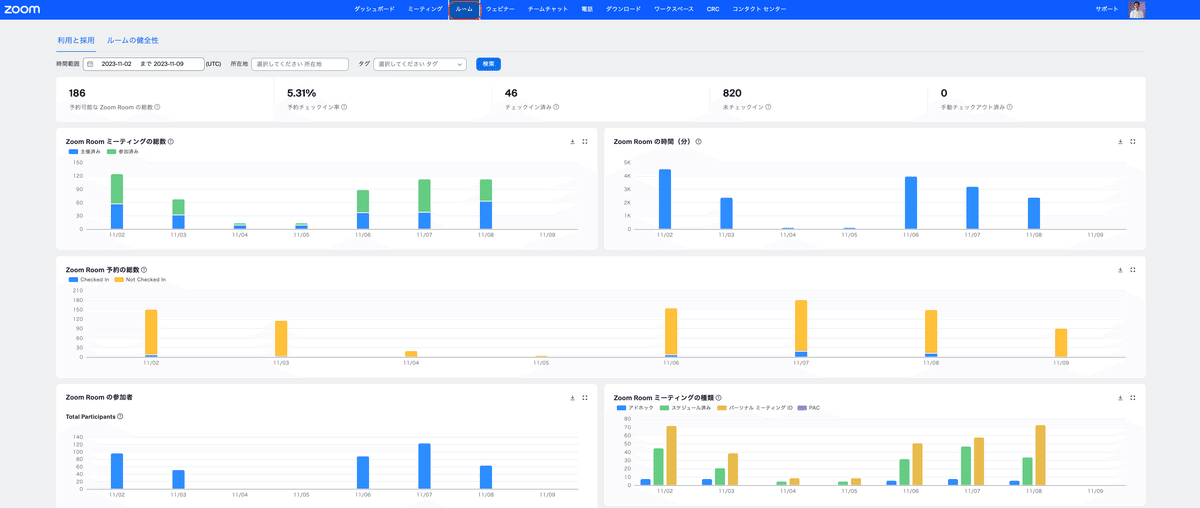Screen dimensions: 1200x508
Task: Toggle PAC legend in meeting types chart
Action: point(810,407)
